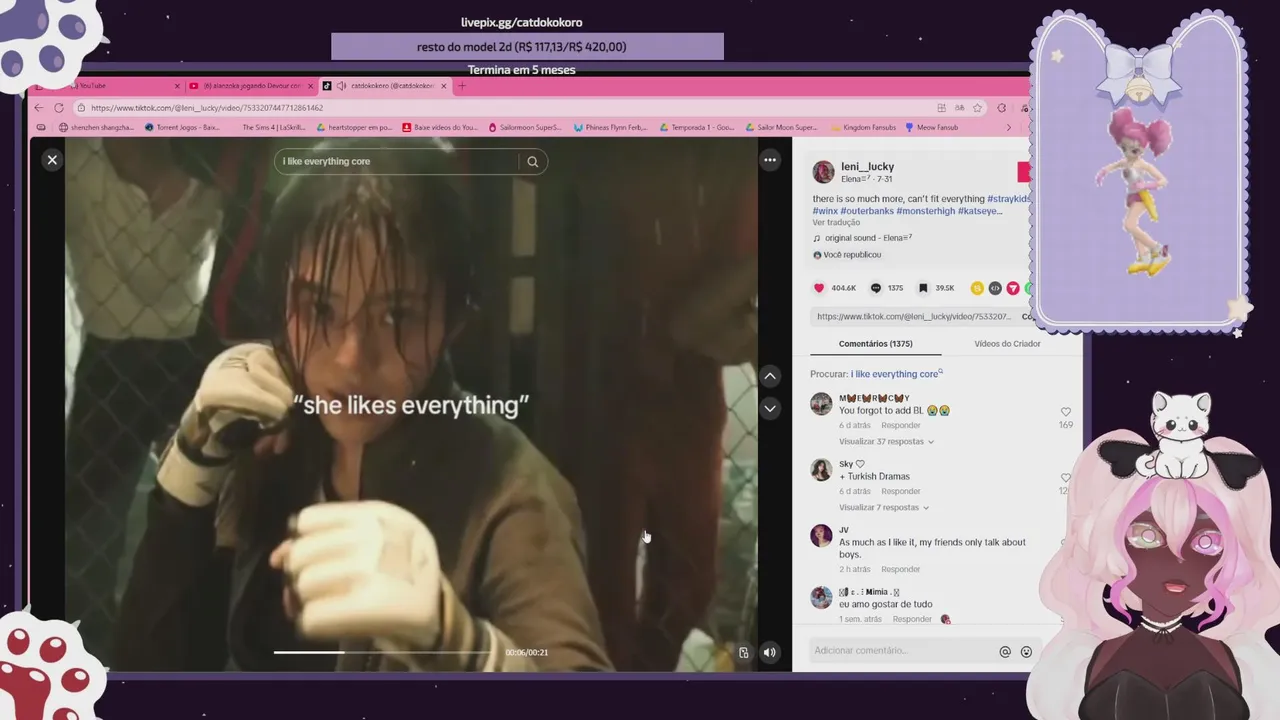Screen dimensions: 1280x720
Task: Reply to JV's comment
Action: pos(901,570)
